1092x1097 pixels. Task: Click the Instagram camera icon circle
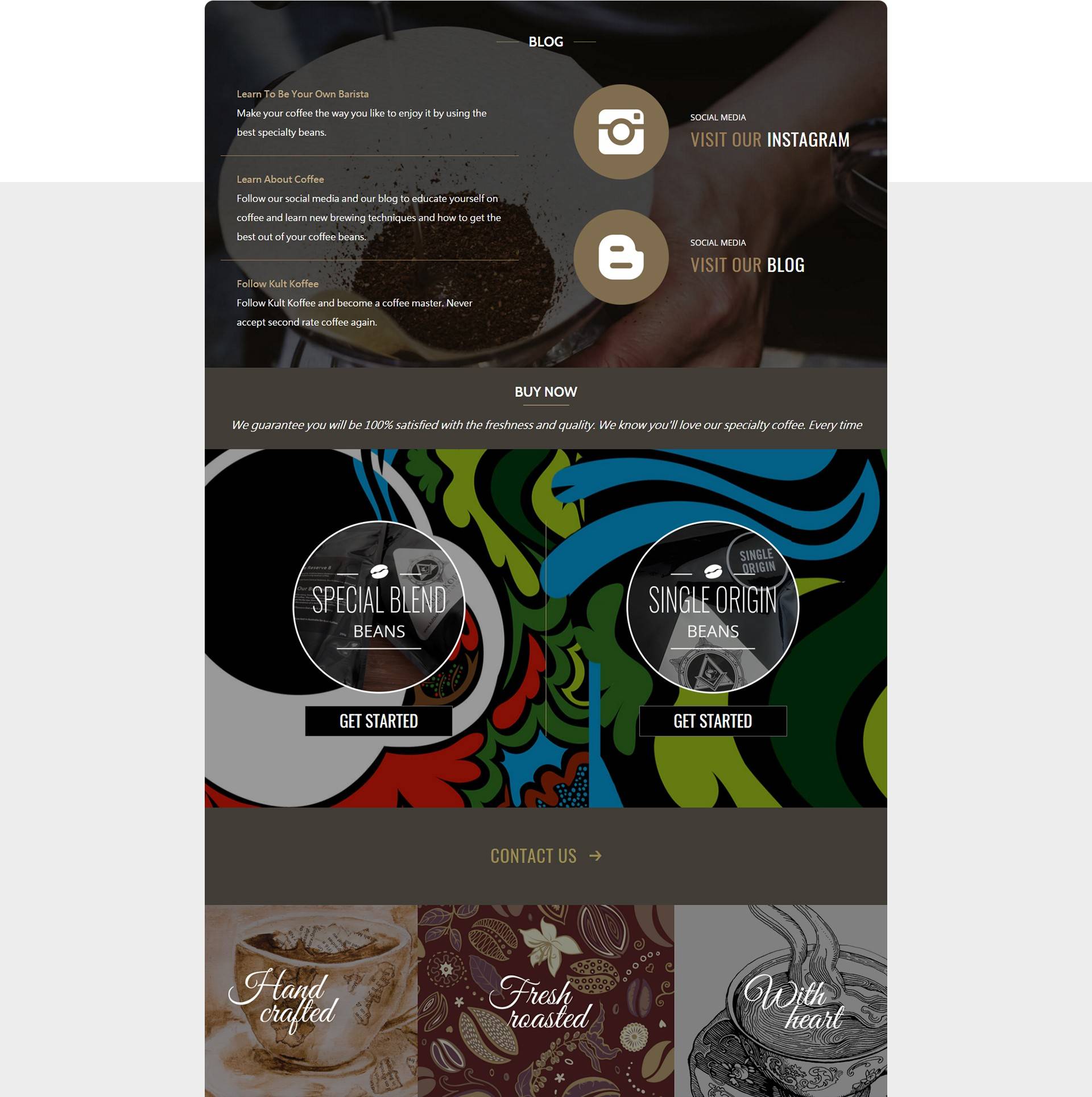point(621,132)
